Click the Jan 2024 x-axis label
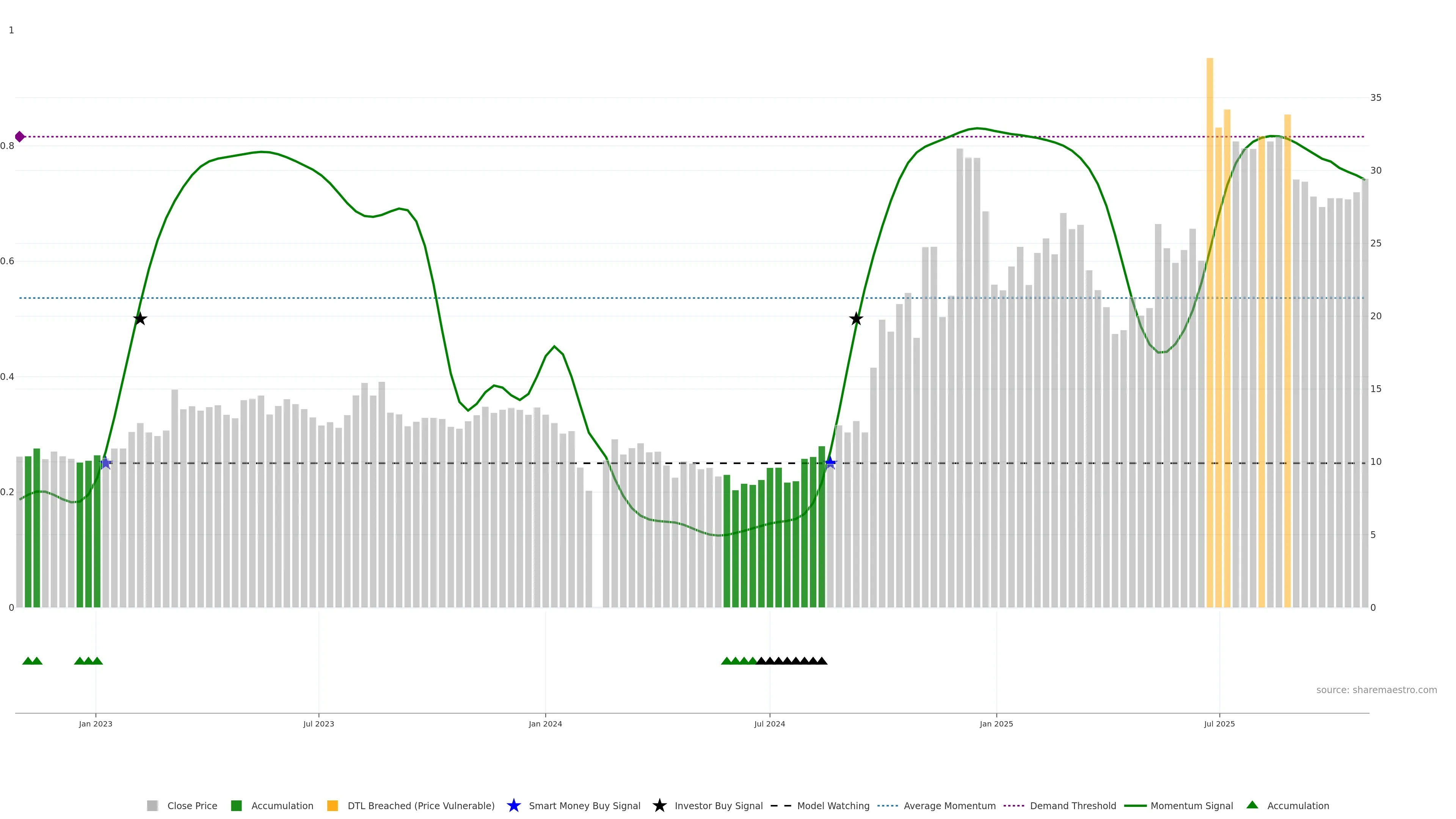 545,724
